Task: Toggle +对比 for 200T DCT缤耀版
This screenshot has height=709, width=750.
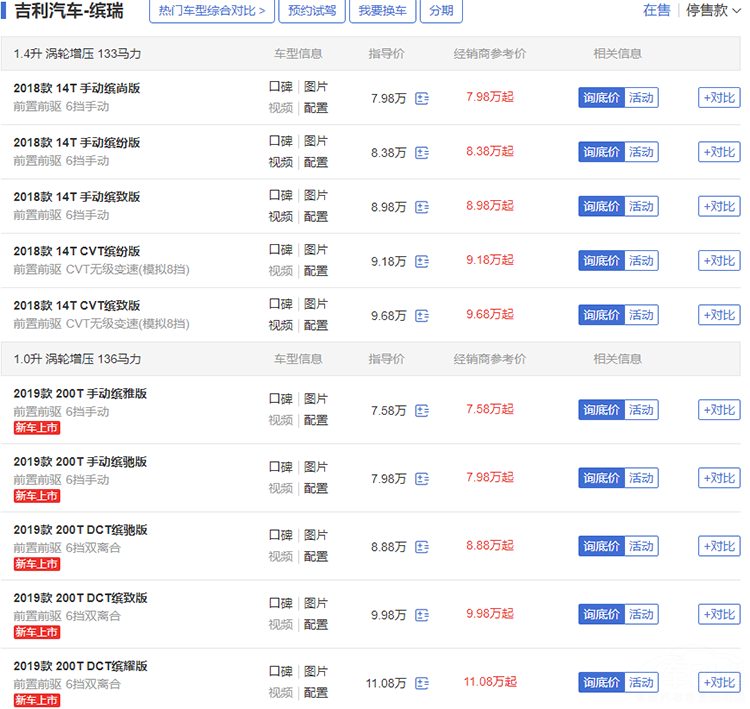Action: click(x=719, y=683)
